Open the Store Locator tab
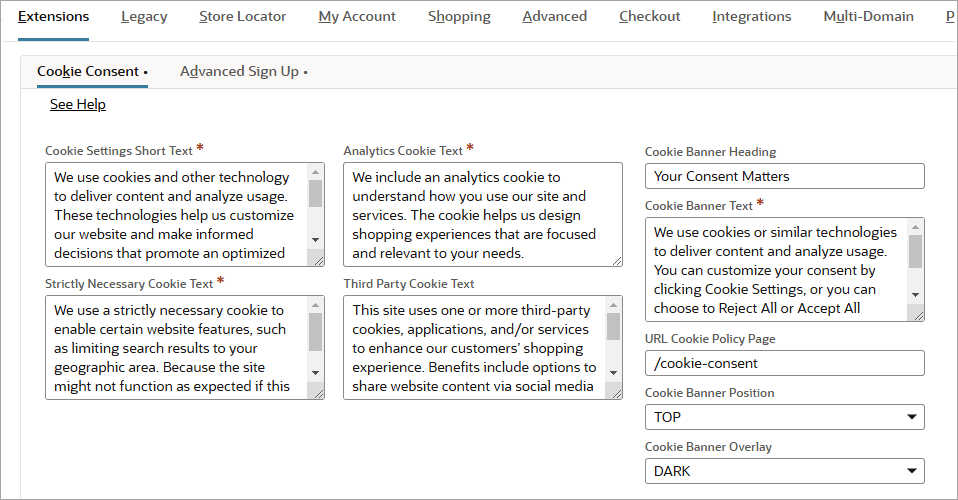The image size is (958, 500). (x=243, y=17)
